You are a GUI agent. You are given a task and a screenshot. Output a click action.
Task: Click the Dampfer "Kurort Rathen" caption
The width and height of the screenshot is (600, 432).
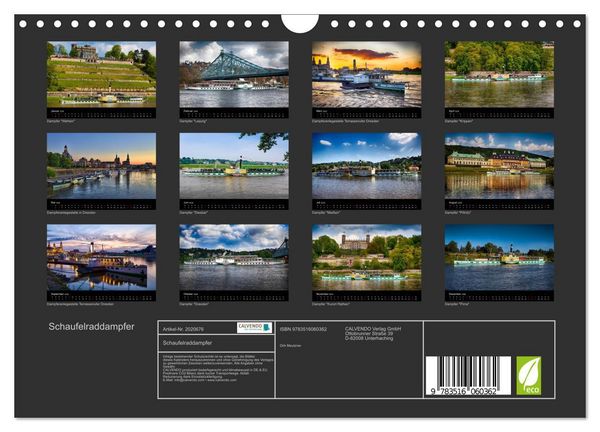[x=331, y=304]
